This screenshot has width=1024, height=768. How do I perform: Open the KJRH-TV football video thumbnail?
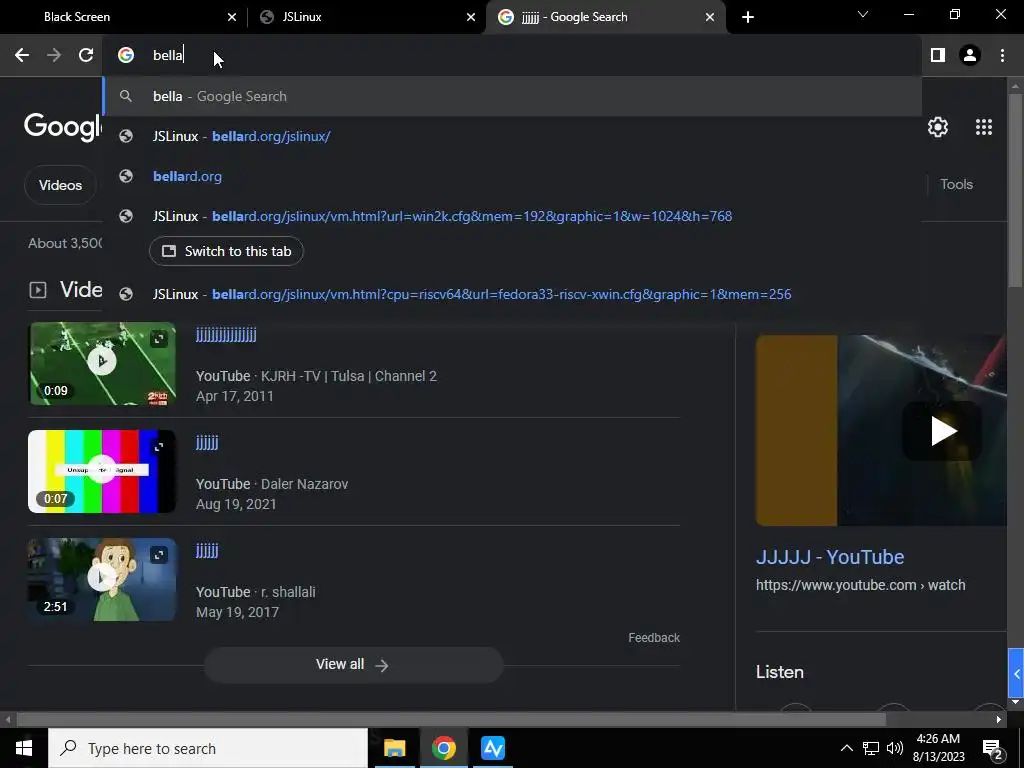coord(102,363)
